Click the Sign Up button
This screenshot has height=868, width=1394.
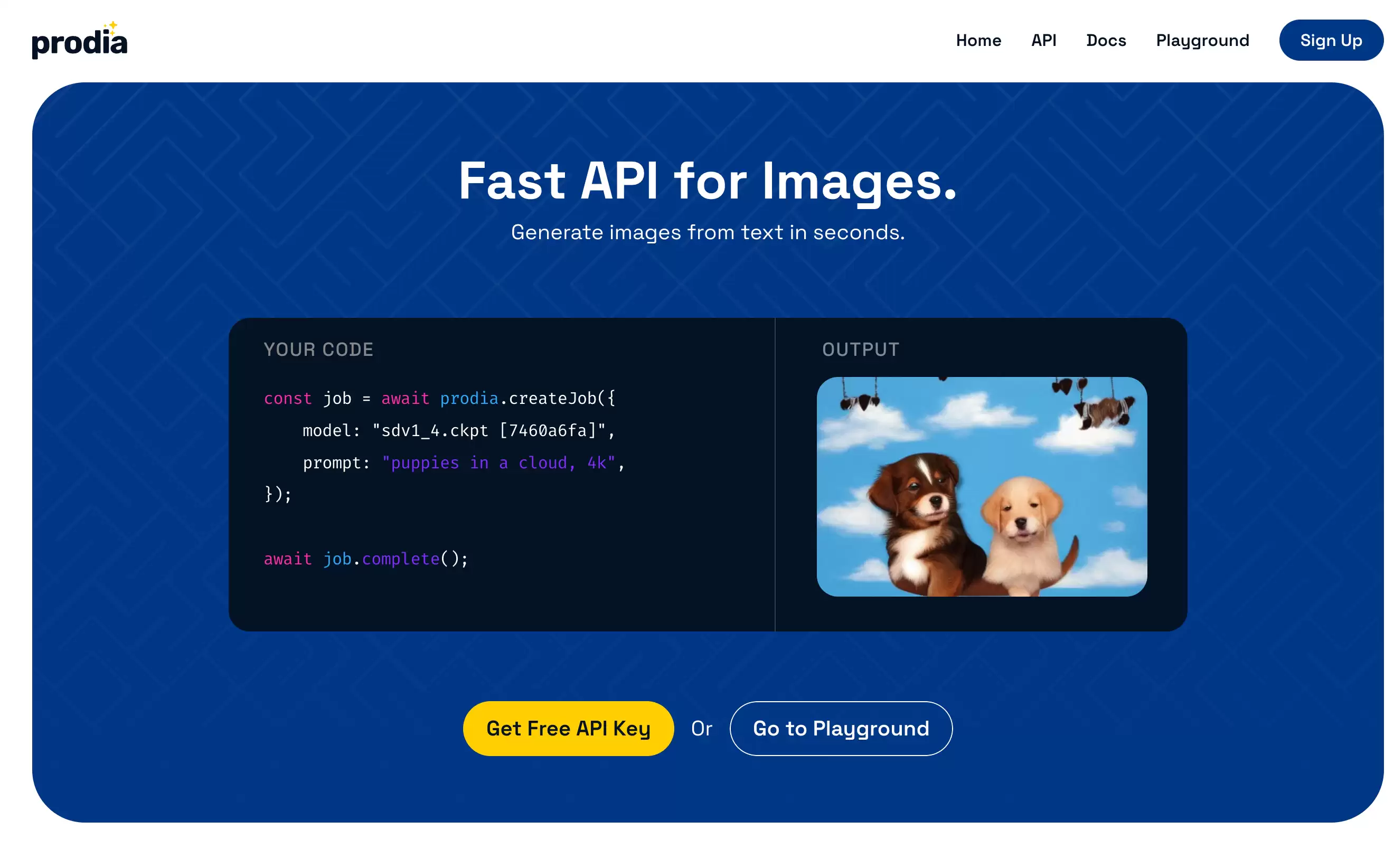pyautogui.click(x=1330, y=40)
